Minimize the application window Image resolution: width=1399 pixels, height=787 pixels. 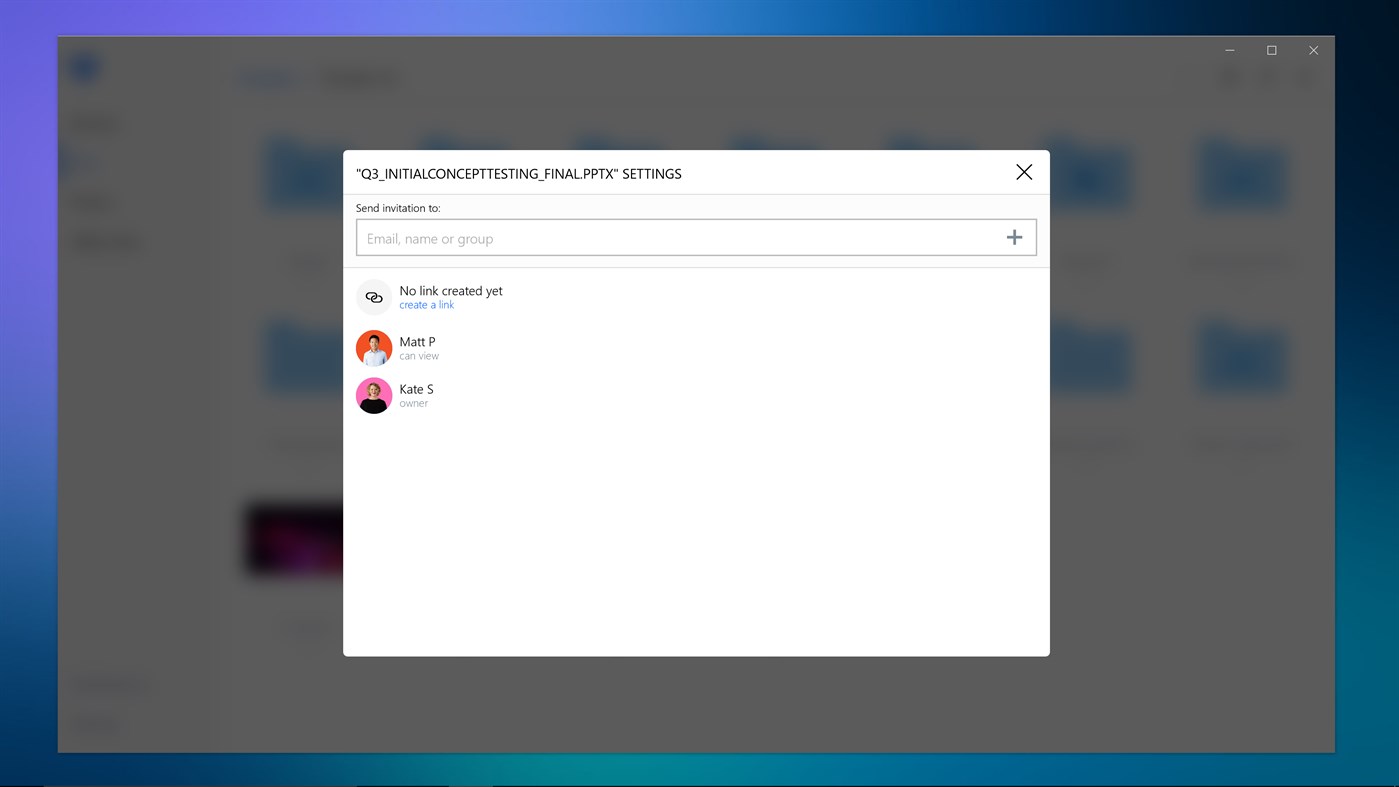pos(1229,49)
